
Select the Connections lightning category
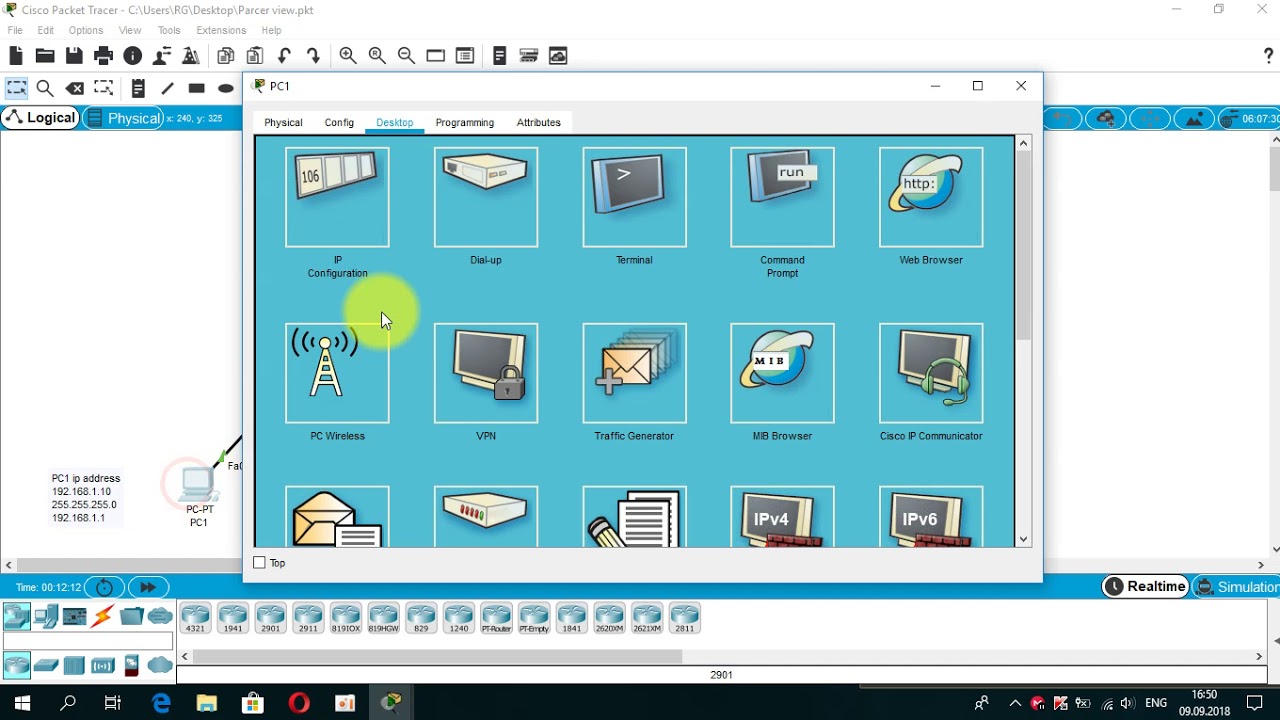103,616
